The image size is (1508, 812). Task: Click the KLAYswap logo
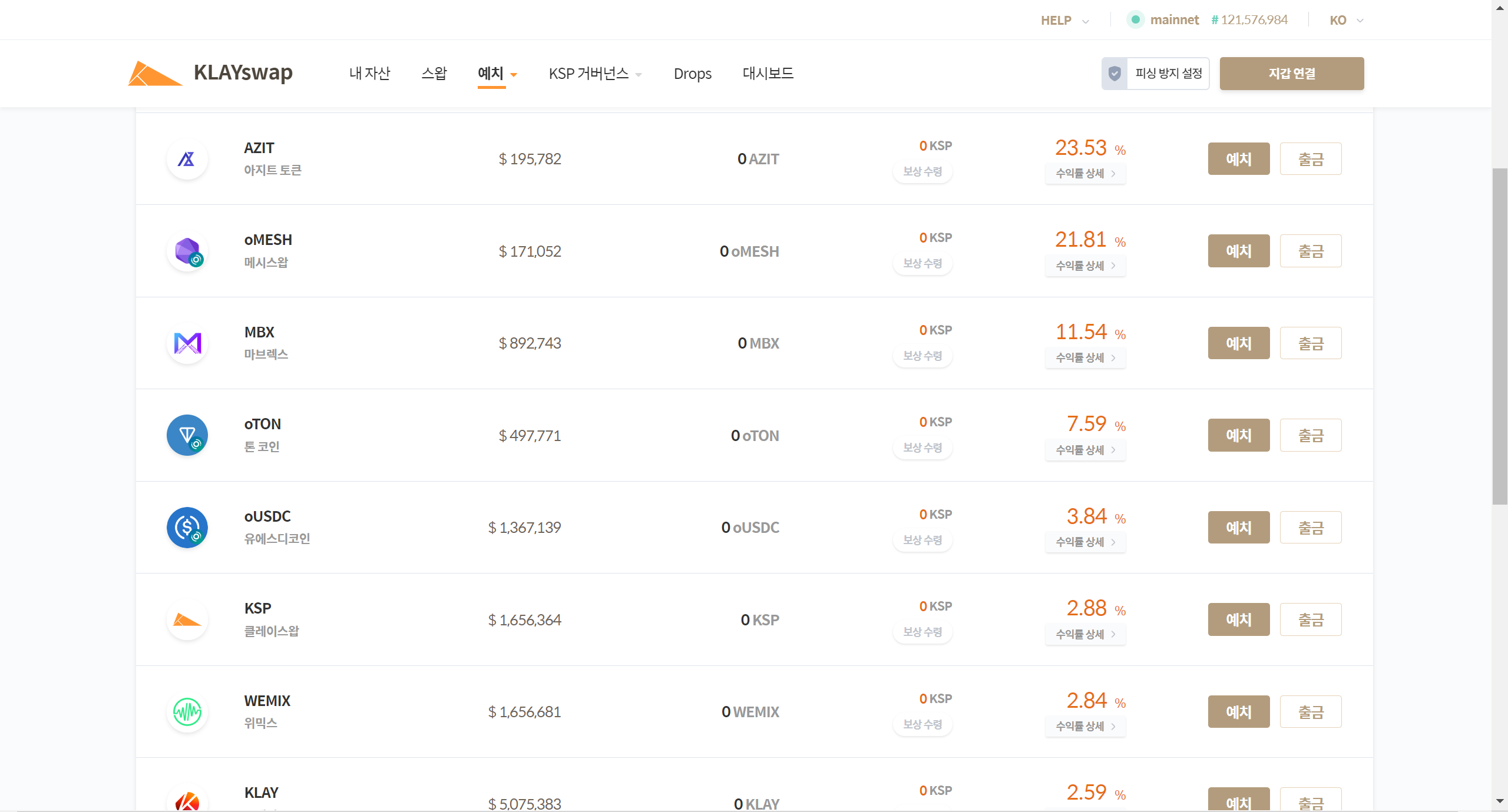(210, 73)
